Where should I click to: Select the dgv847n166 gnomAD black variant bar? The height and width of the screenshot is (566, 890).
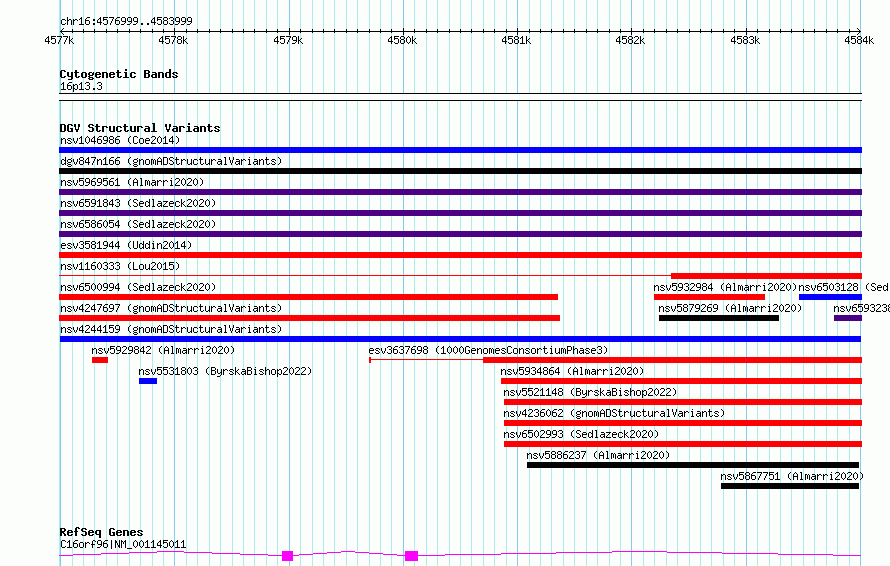point(460,171)
